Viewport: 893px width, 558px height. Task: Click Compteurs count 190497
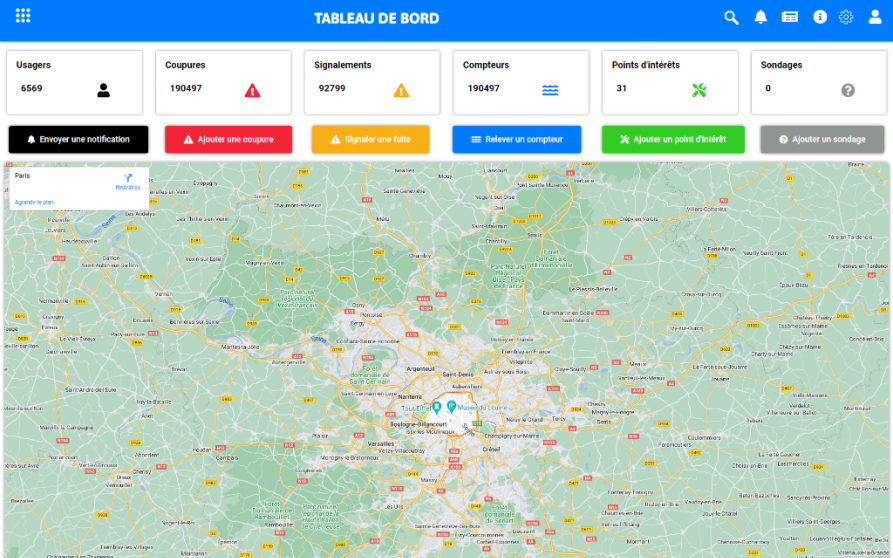click(484, 88)
